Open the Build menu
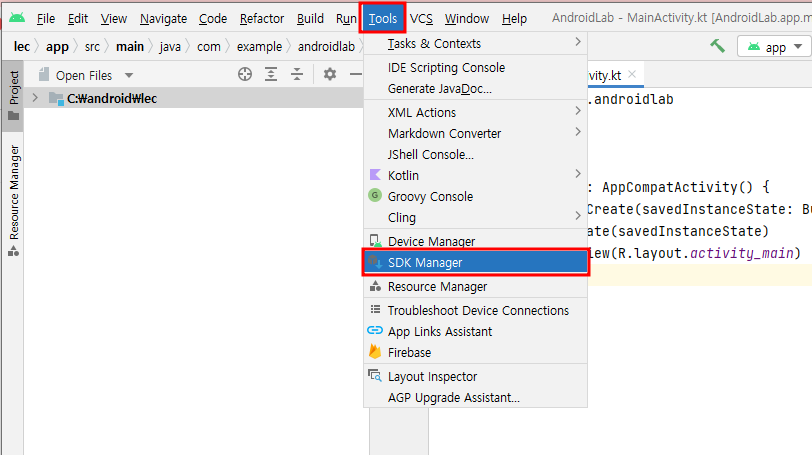 click(x=310, y=19)
